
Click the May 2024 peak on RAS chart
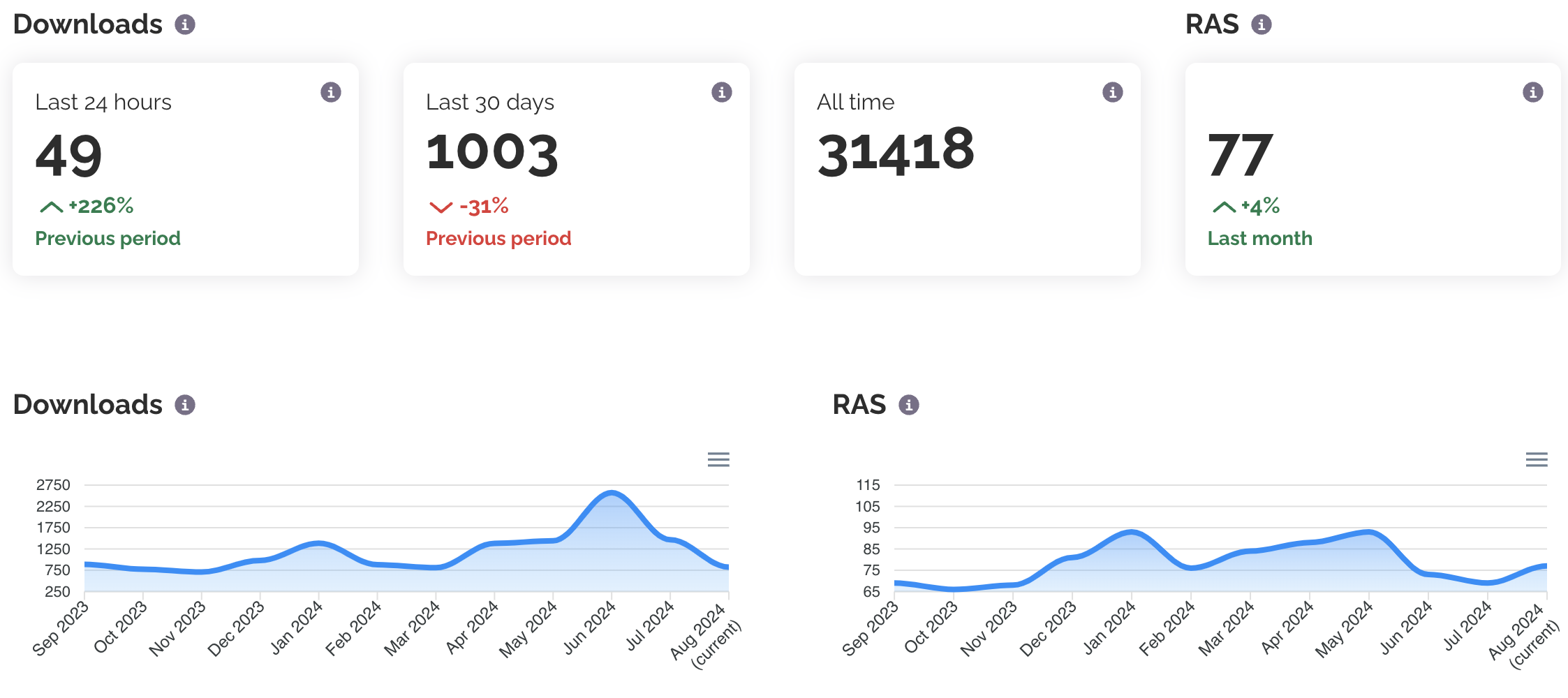1369,533
